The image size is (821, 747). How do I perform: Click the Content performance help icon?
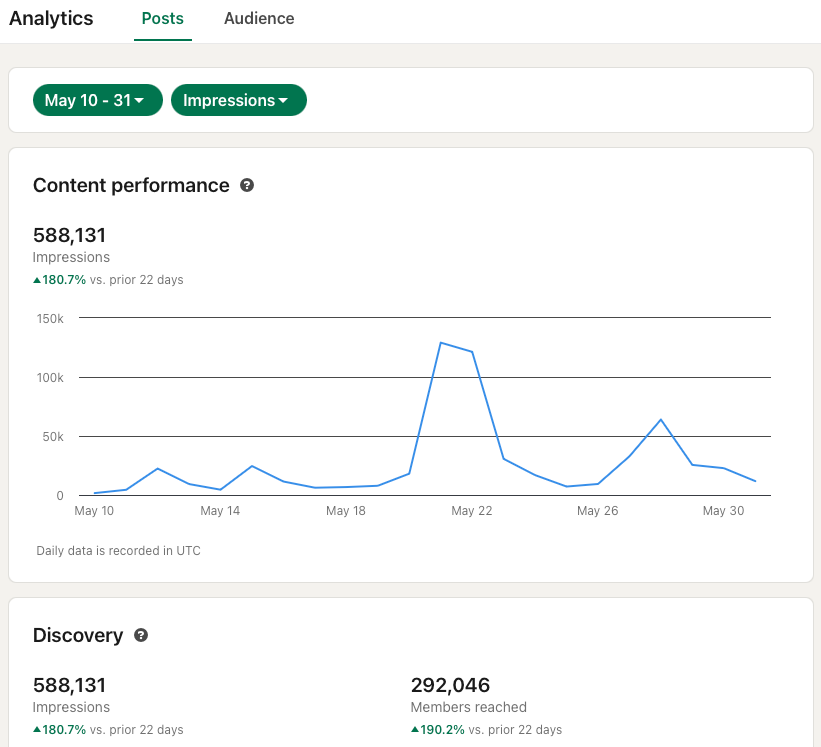(x=247, y=185)
